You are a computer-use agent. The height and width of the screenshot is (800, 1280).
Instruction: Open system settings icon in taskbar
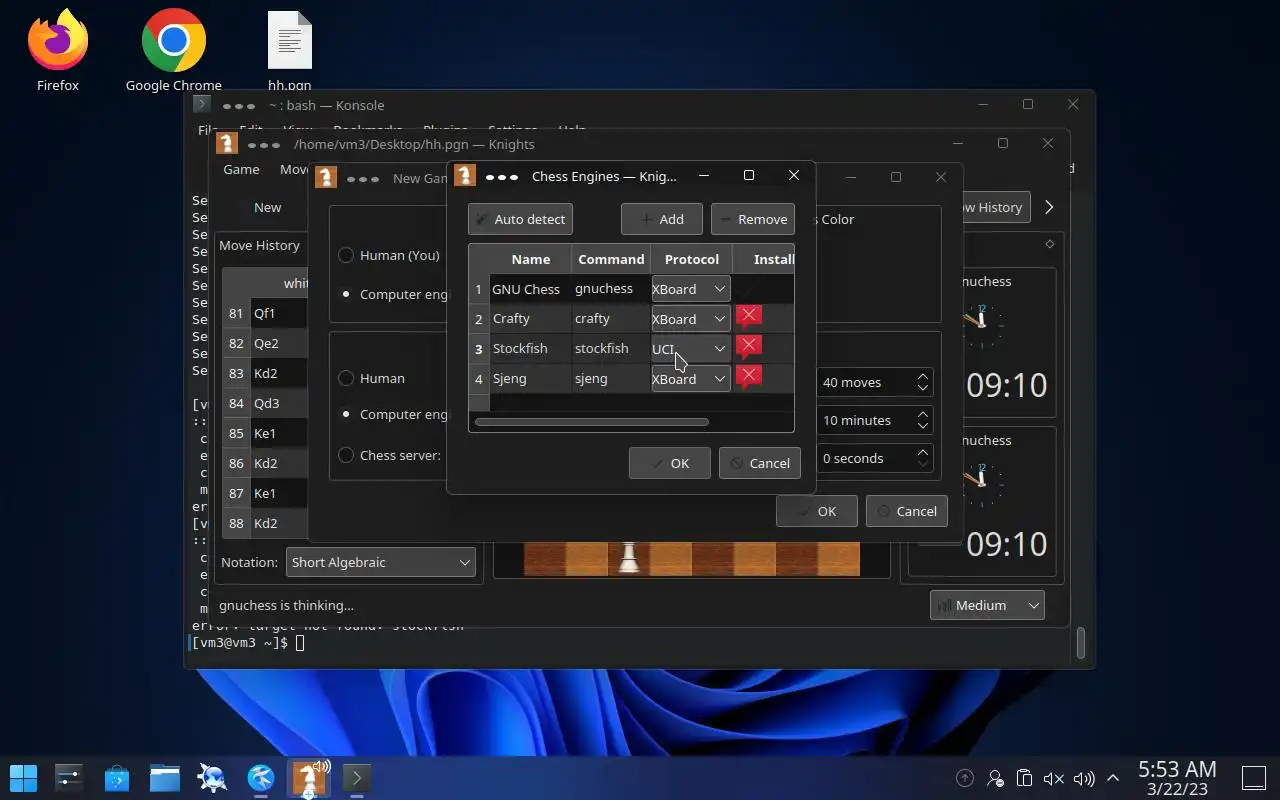68,778
